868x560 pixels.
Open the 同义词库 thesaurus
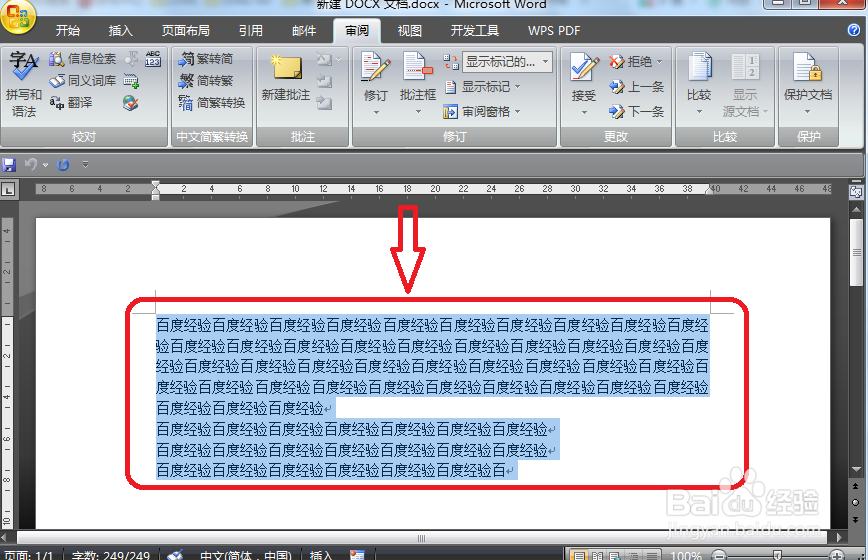coord(82,81)
